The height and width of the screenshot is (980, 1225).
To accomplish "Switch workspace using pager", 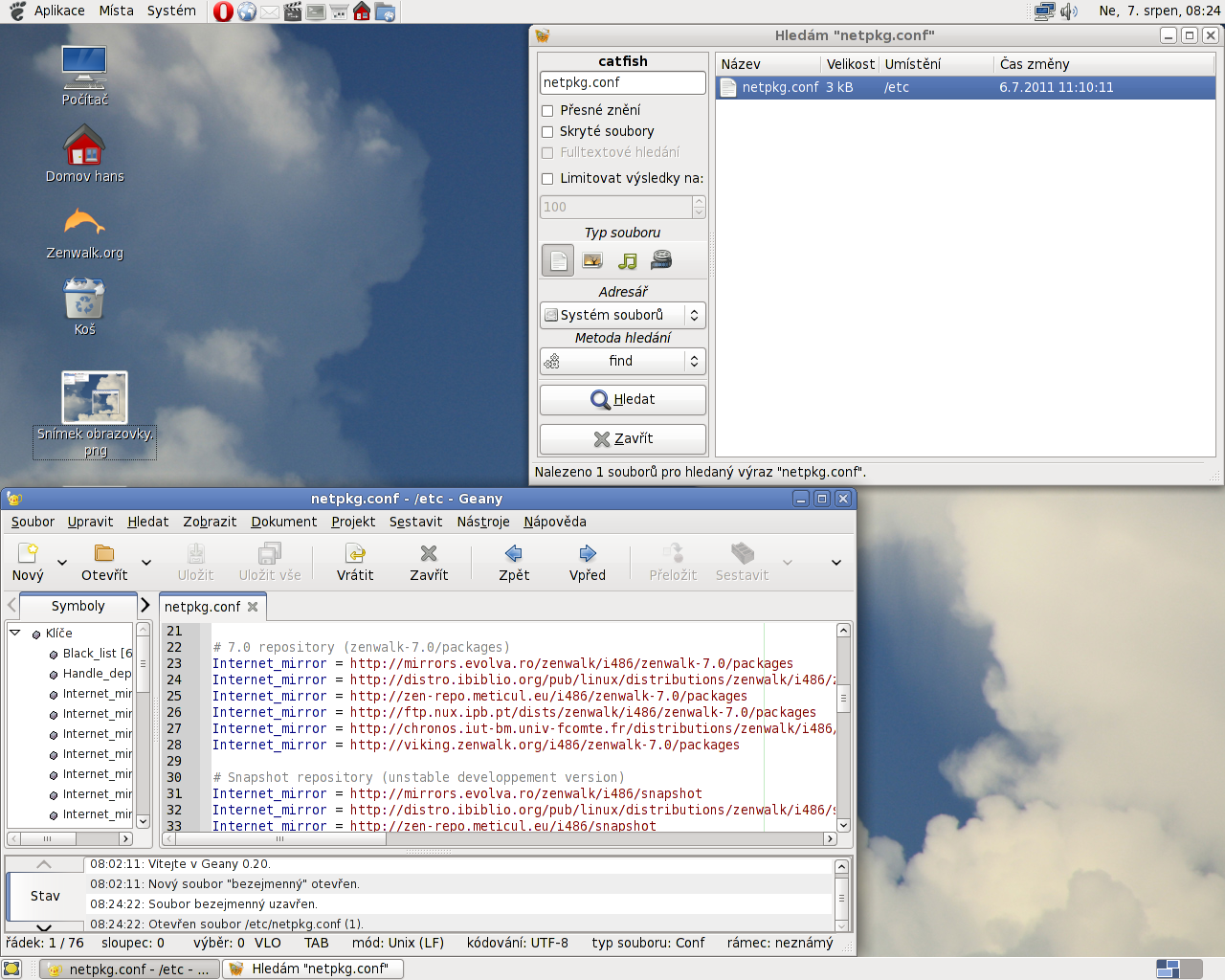I will coord(1179,969).
